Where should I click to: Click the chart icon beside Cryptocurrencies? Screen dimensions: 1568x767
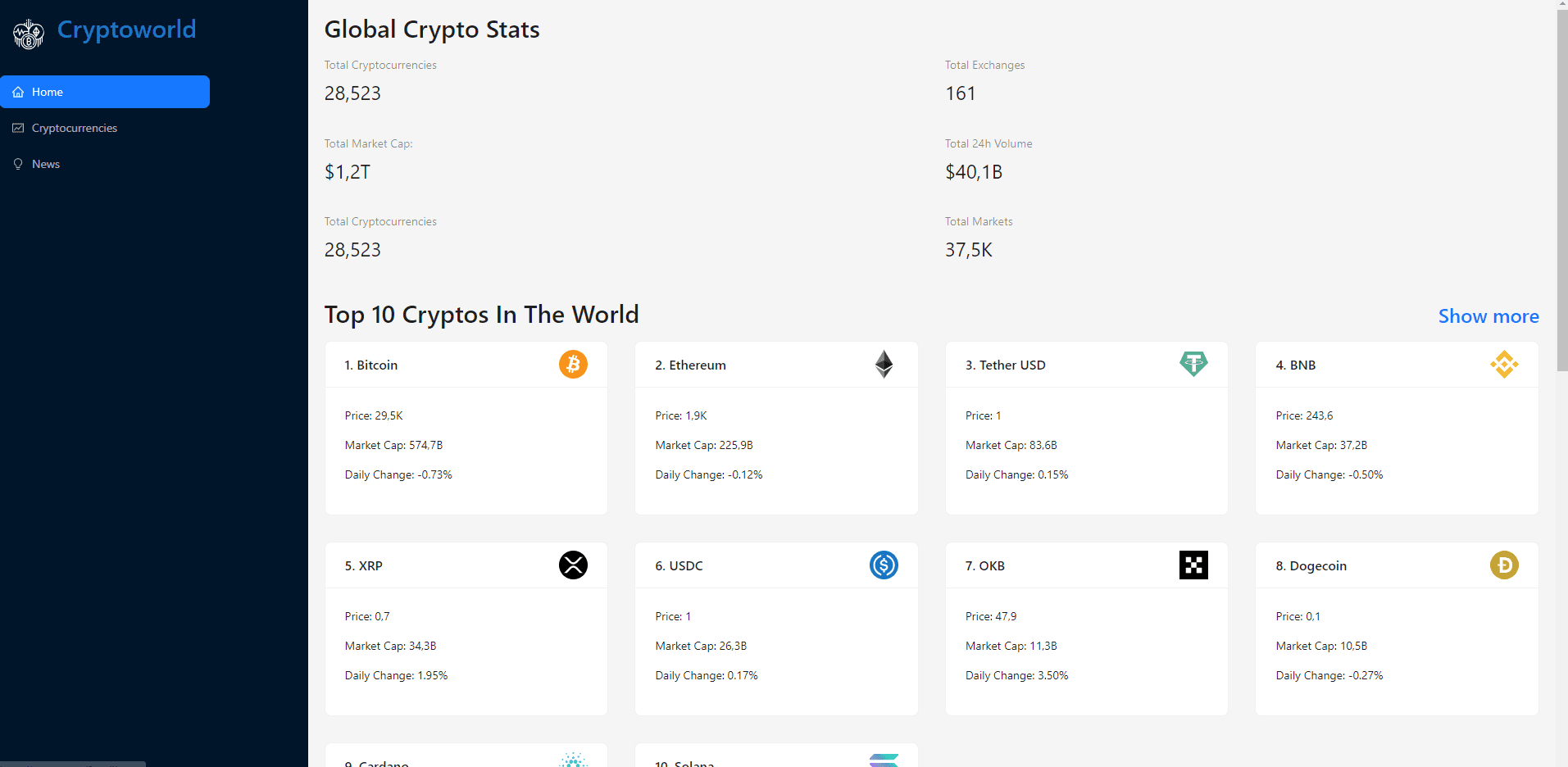(x=17, y=128)
